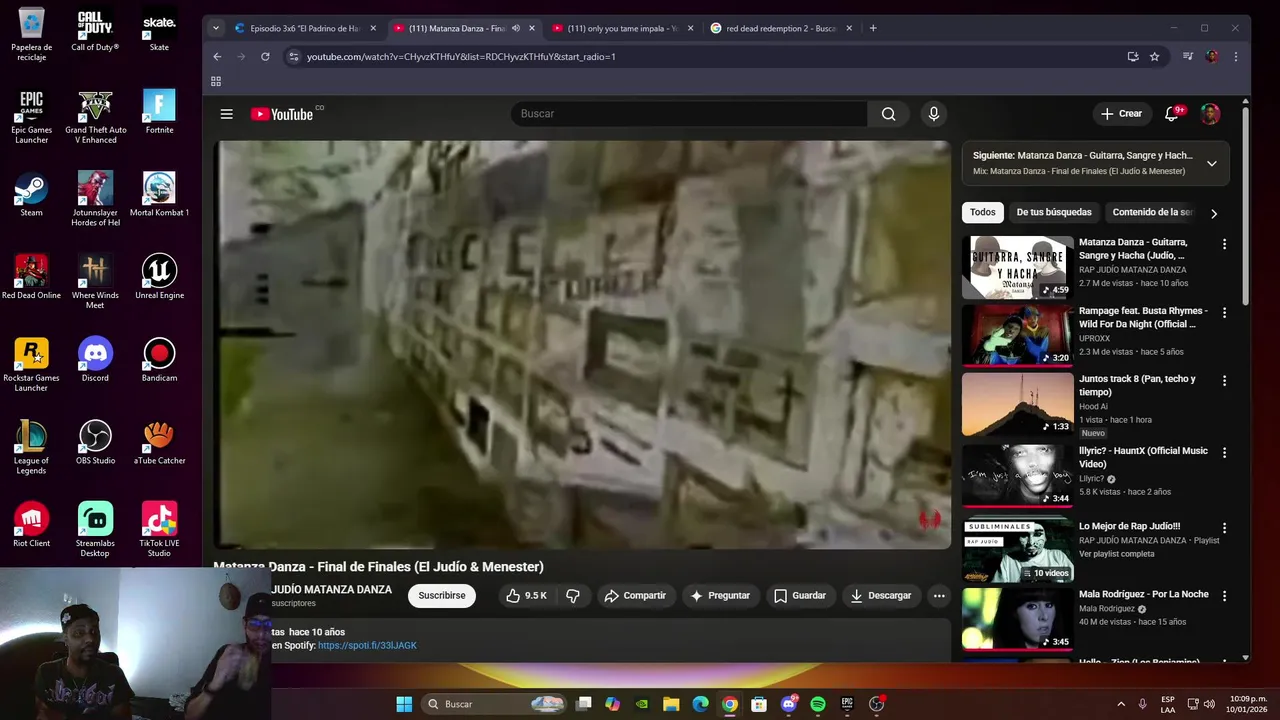Click the Chrome address bar URL

pos(461,57)
